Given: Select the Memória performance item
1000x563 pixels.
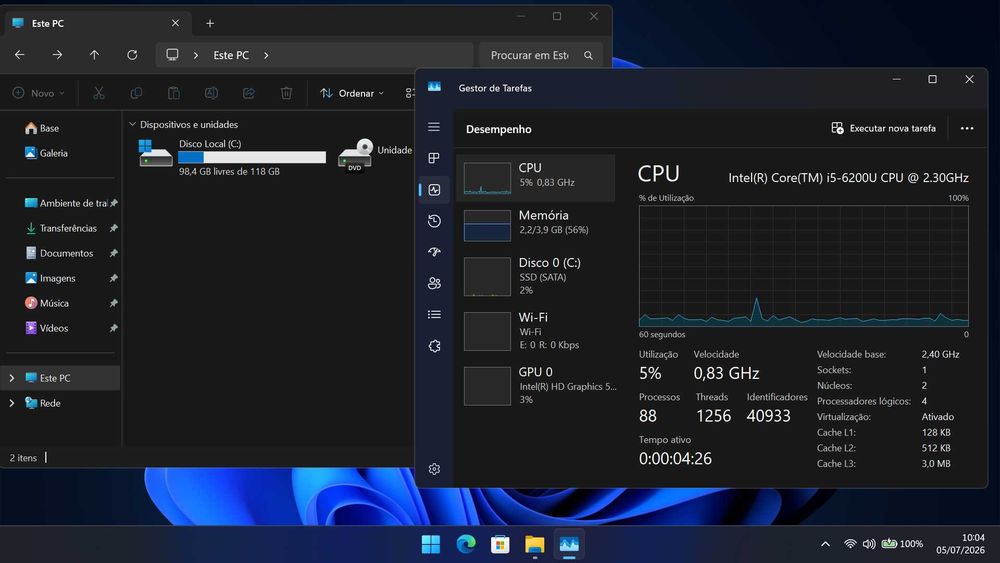Looking at the screenshot, I should (x=536, y=224).
